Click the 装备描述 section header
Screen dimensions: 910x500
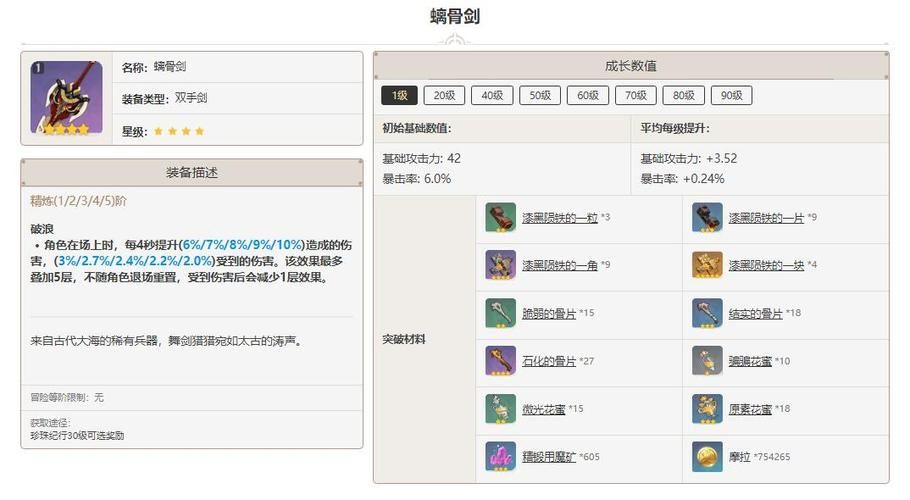click(x=191, y=173)
